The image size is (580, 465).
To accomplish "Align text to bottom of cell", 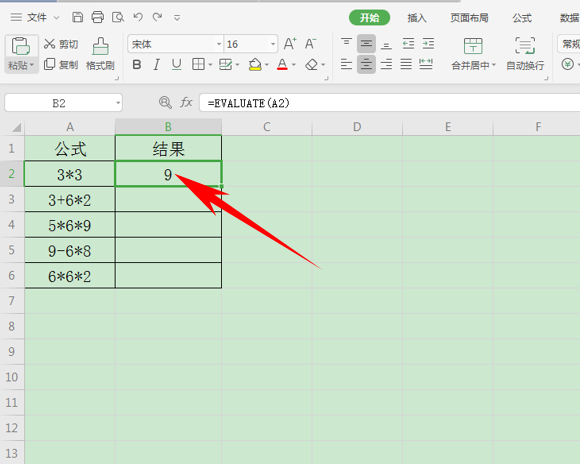I will (x=386, y=45).
